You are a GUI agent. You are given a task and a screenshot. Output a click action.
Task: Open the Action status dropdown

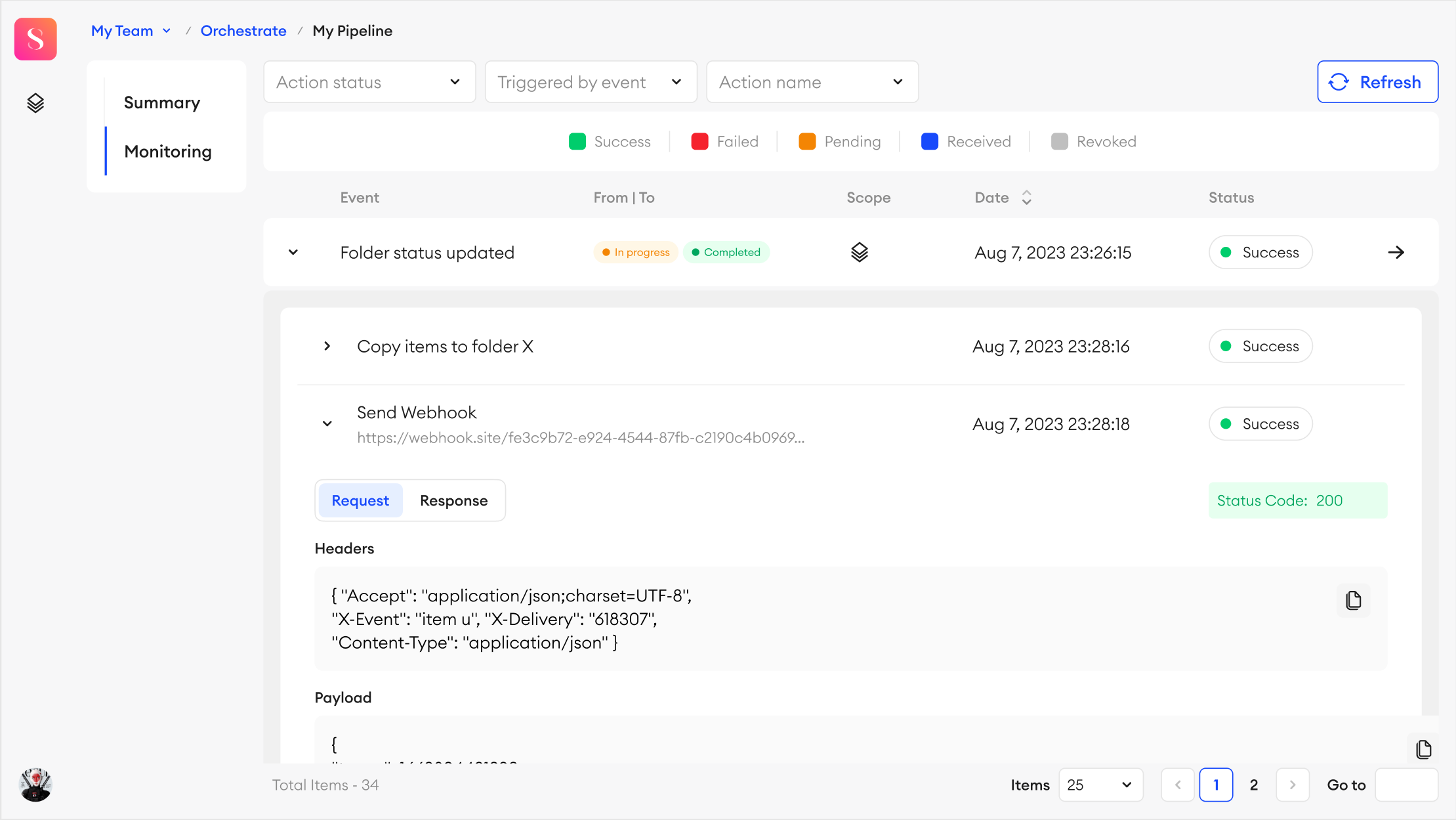tap(369, 82)
